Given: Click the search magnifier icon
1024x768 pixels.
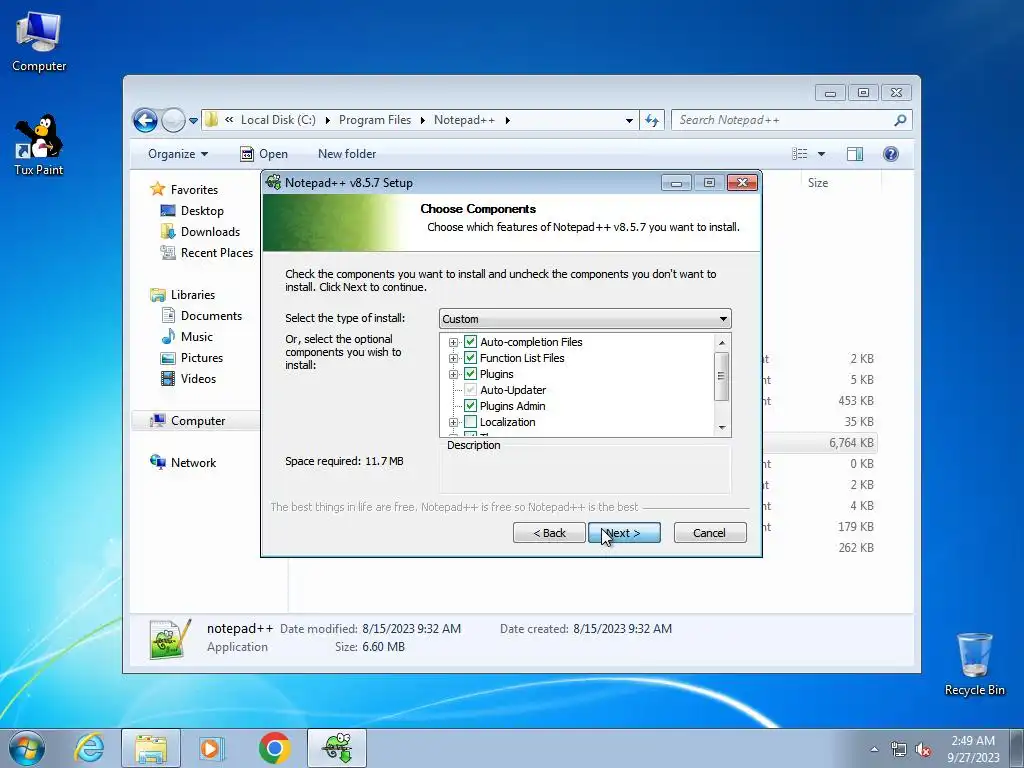Looking at the screenshot, I should pyautogui.click(x=900, y=120).
